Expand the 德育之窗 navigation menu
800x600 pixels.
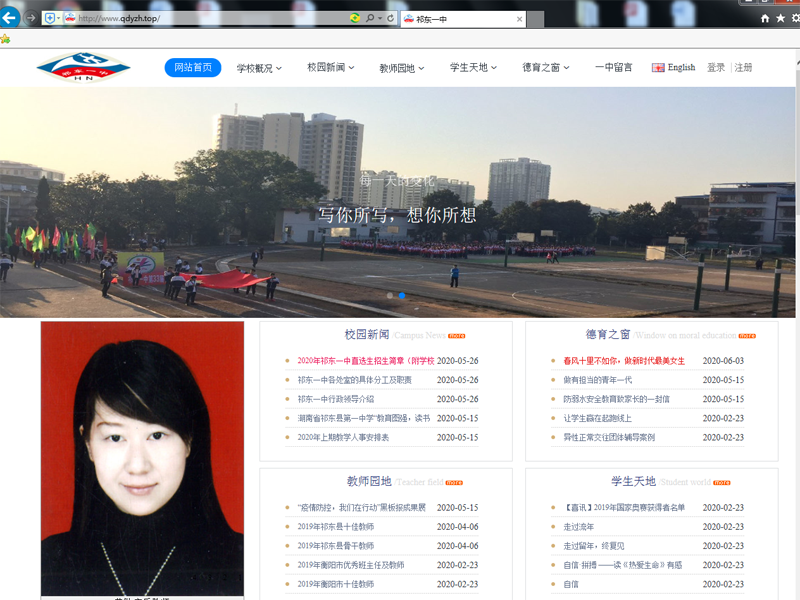545,67
